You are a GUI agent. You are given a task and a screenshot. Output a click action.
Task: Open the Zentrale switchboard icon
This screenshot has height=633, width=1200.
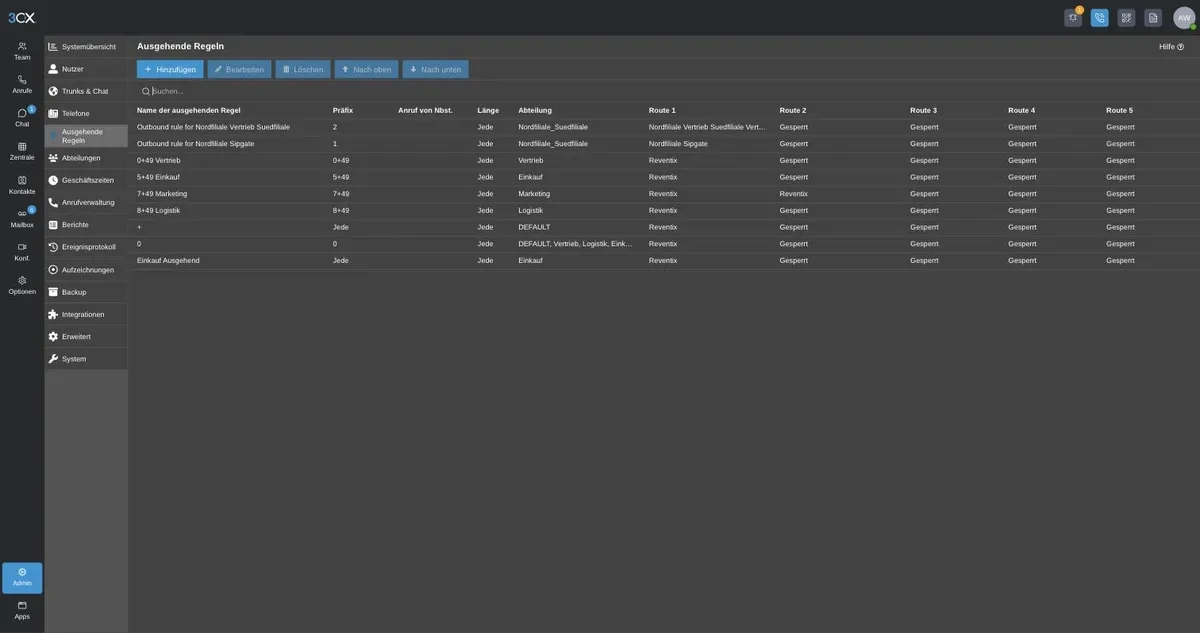(x=22, y=151)
